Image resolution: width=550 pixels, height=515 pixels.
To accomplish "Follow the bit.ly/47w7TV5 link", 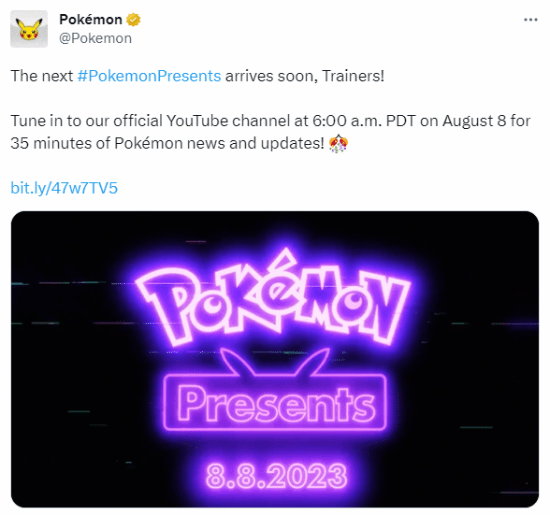I will coord(64,188).
